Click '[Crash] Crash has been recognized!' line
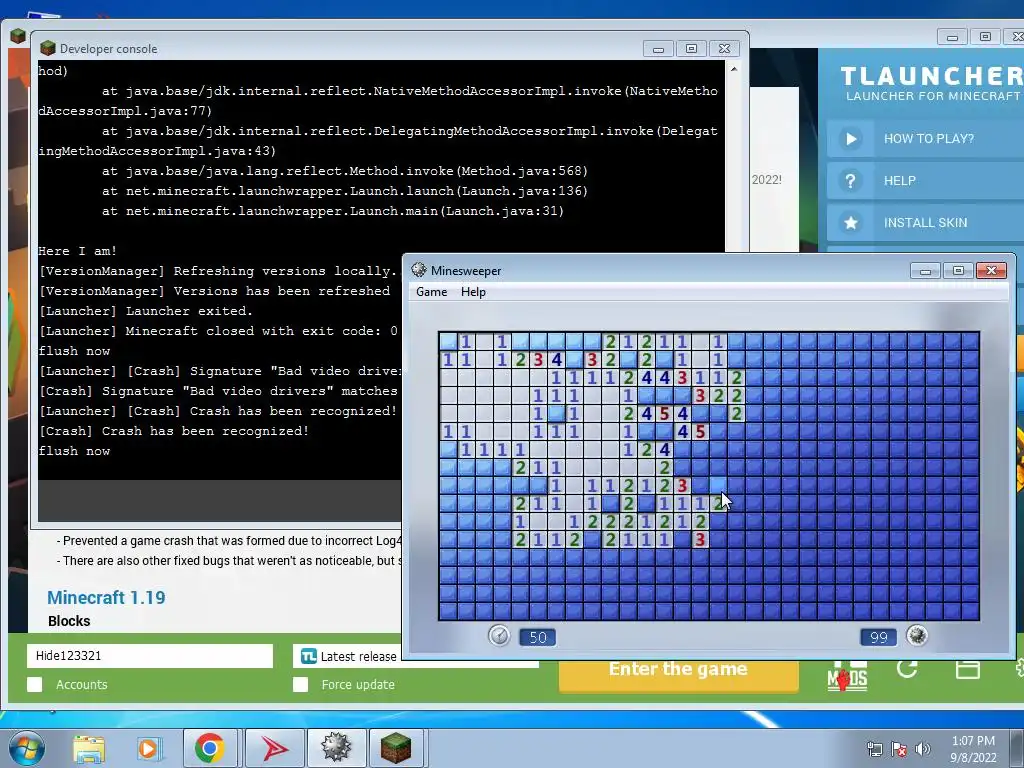Viewport: 1024px width, 768px height. click(x=174, y=431)
